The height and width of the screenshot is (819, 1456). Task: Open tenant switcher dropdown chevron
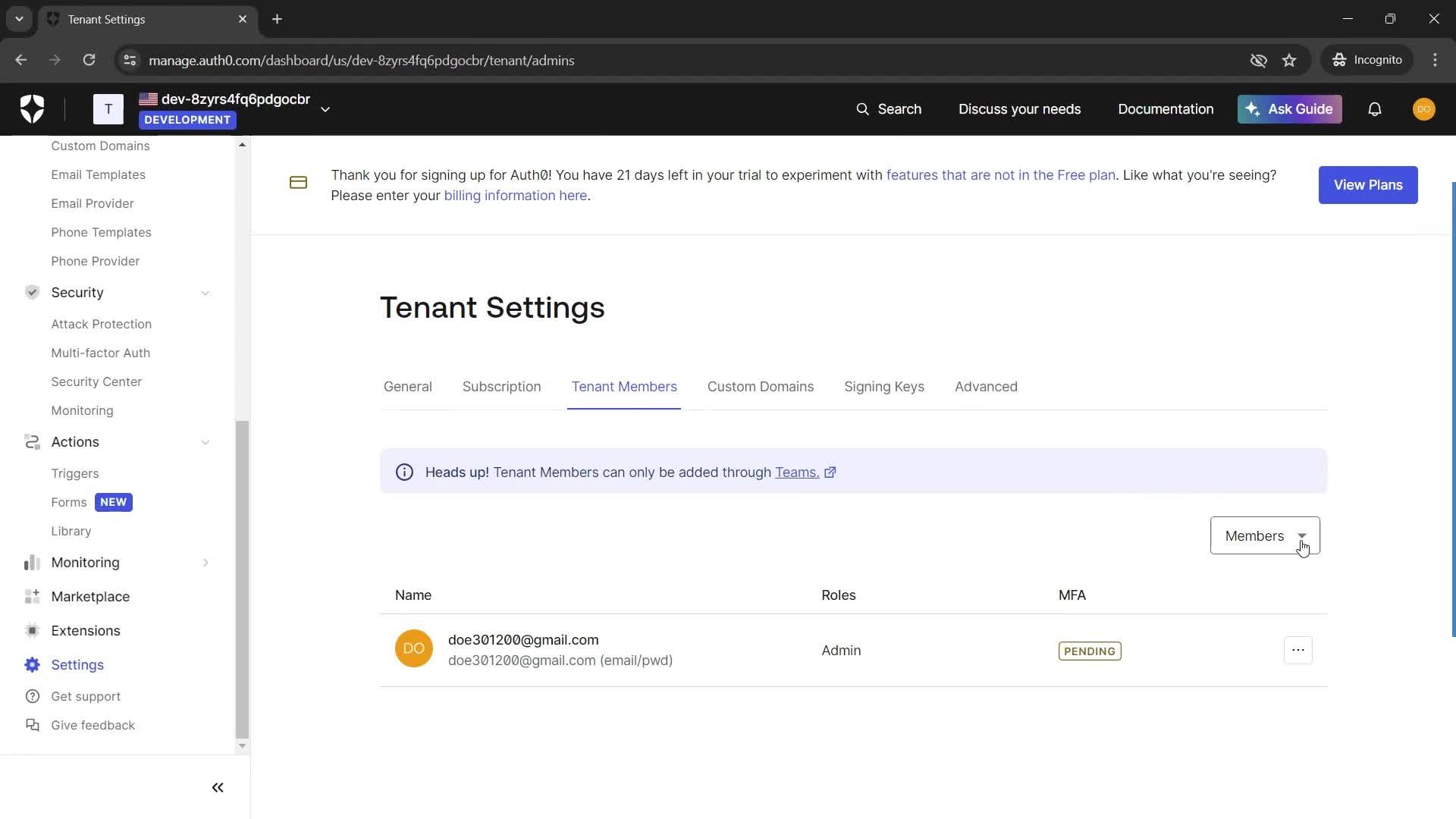click(325, 109)
